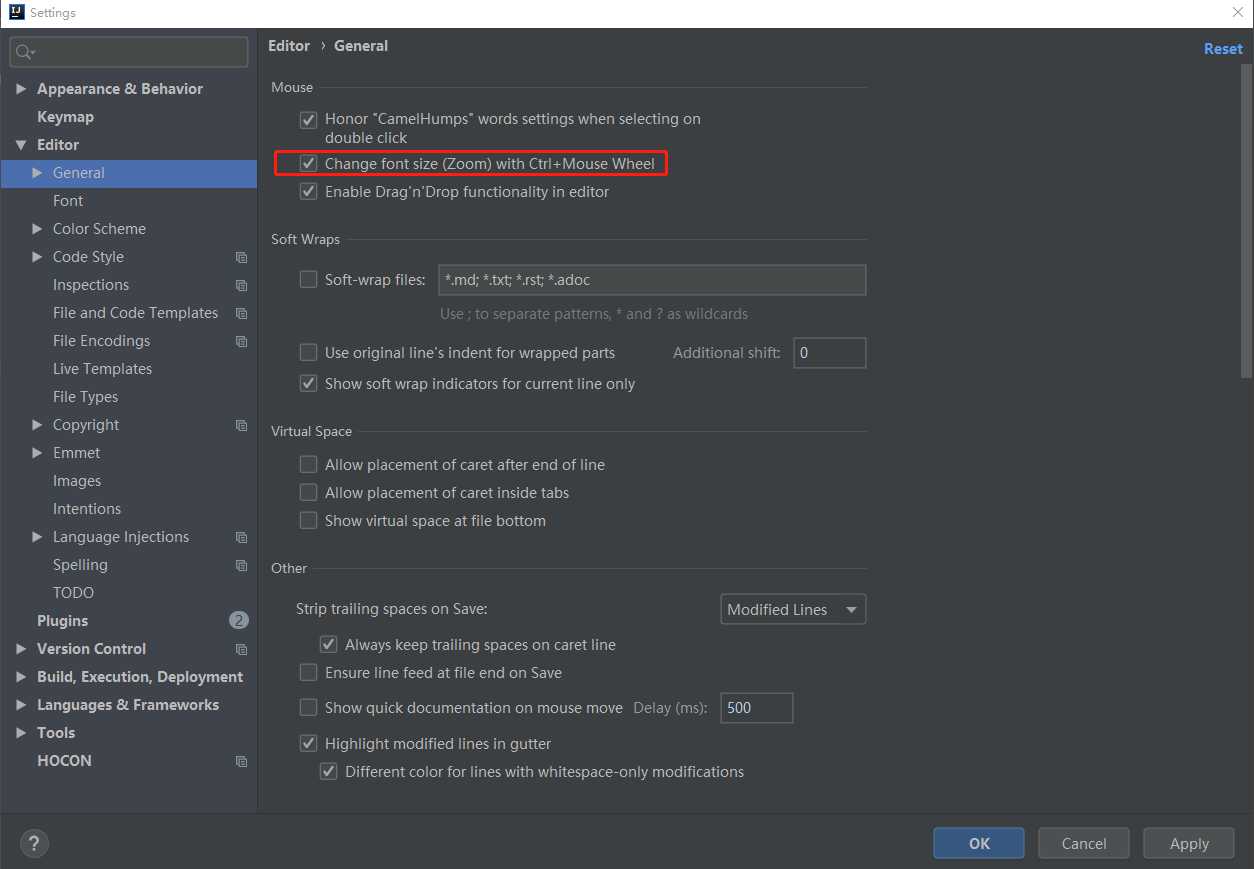Screen dimensions: 1254x869
Task: Enable Use original line's indent checkbox
Action: 308,352
